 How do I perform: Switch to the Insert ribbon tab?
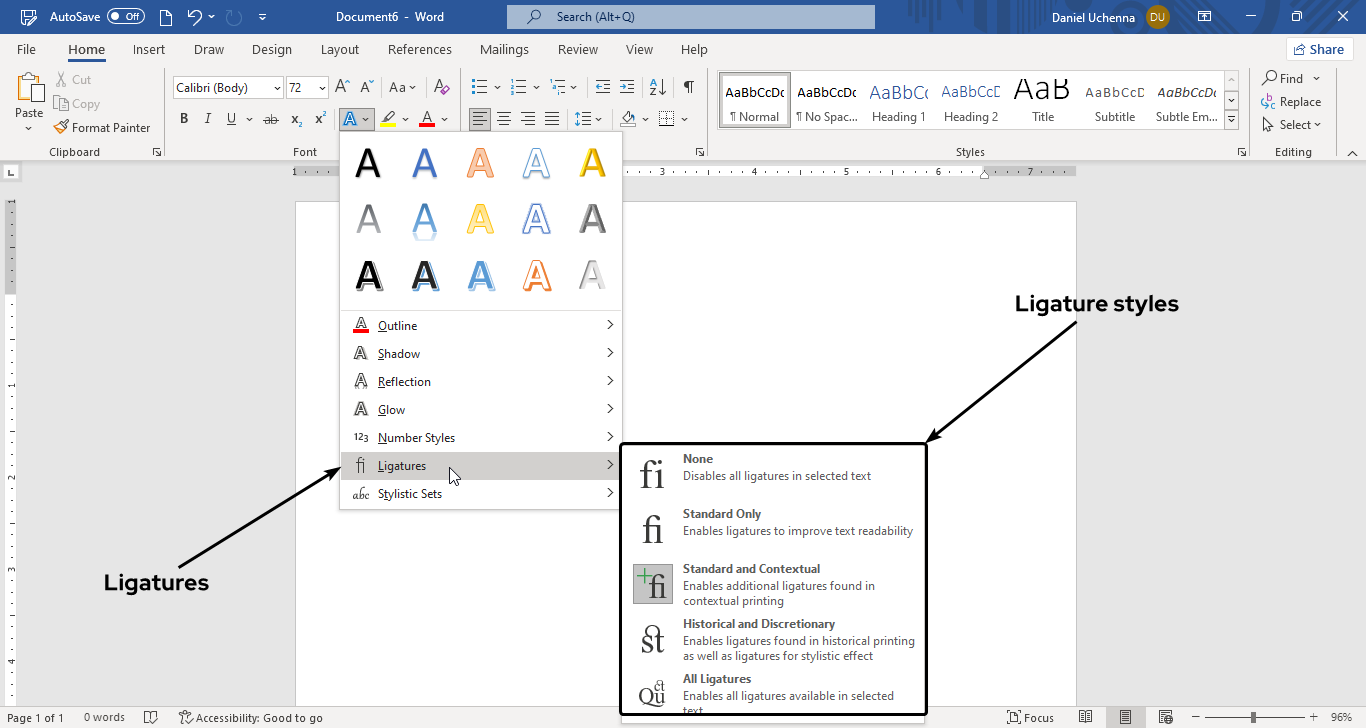point(149,50)
